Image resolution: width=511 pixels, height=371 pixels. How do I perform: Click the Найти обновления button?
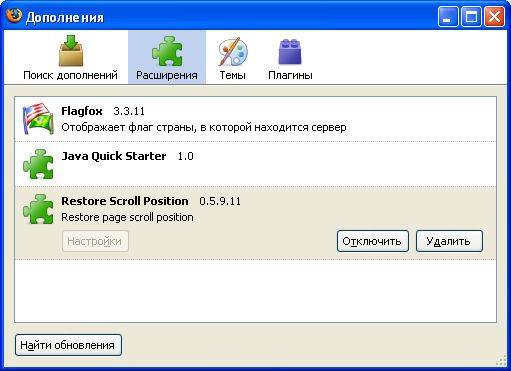[68, 345]
